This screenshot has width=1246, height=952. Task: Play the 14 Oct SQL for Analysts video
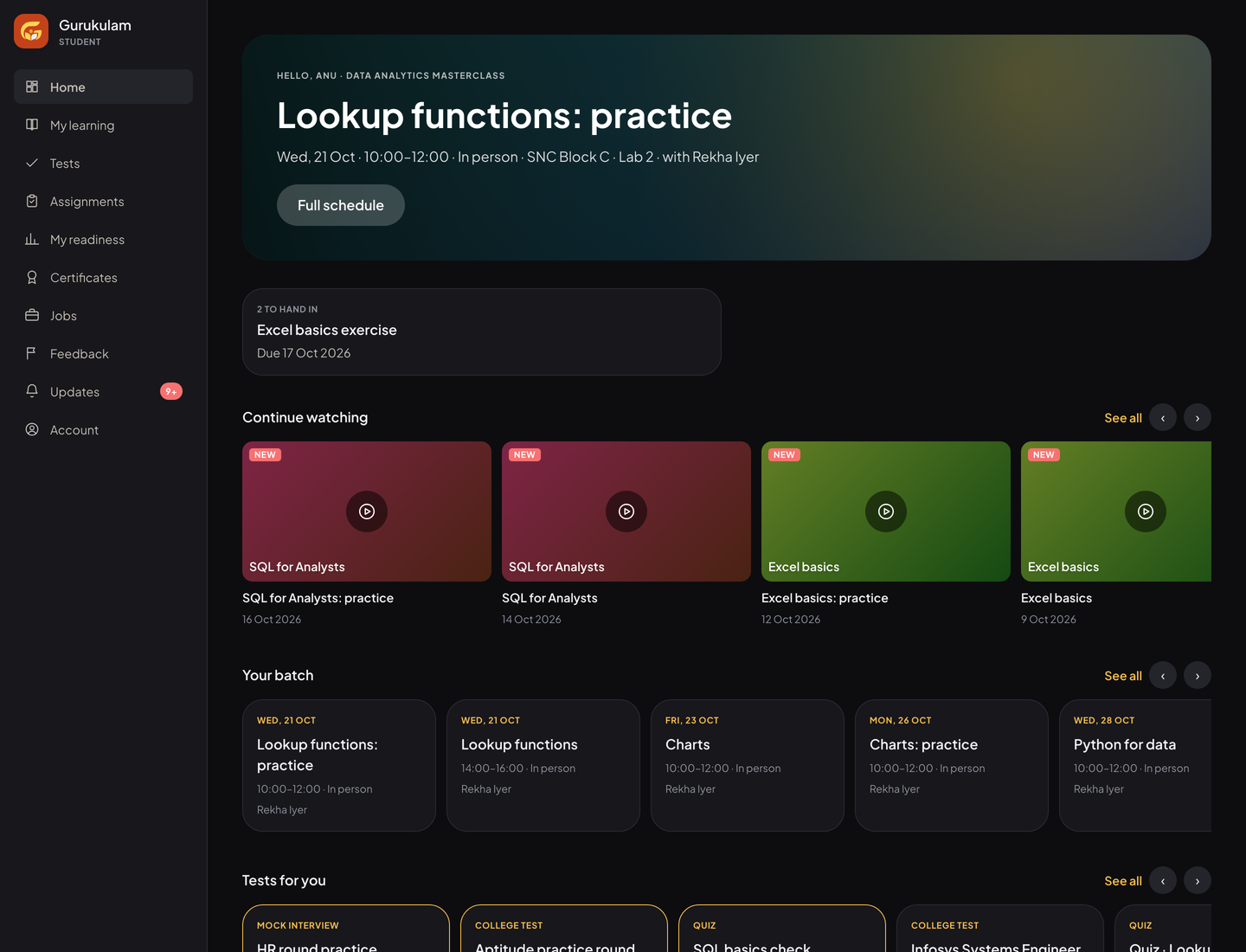[626, 511]
